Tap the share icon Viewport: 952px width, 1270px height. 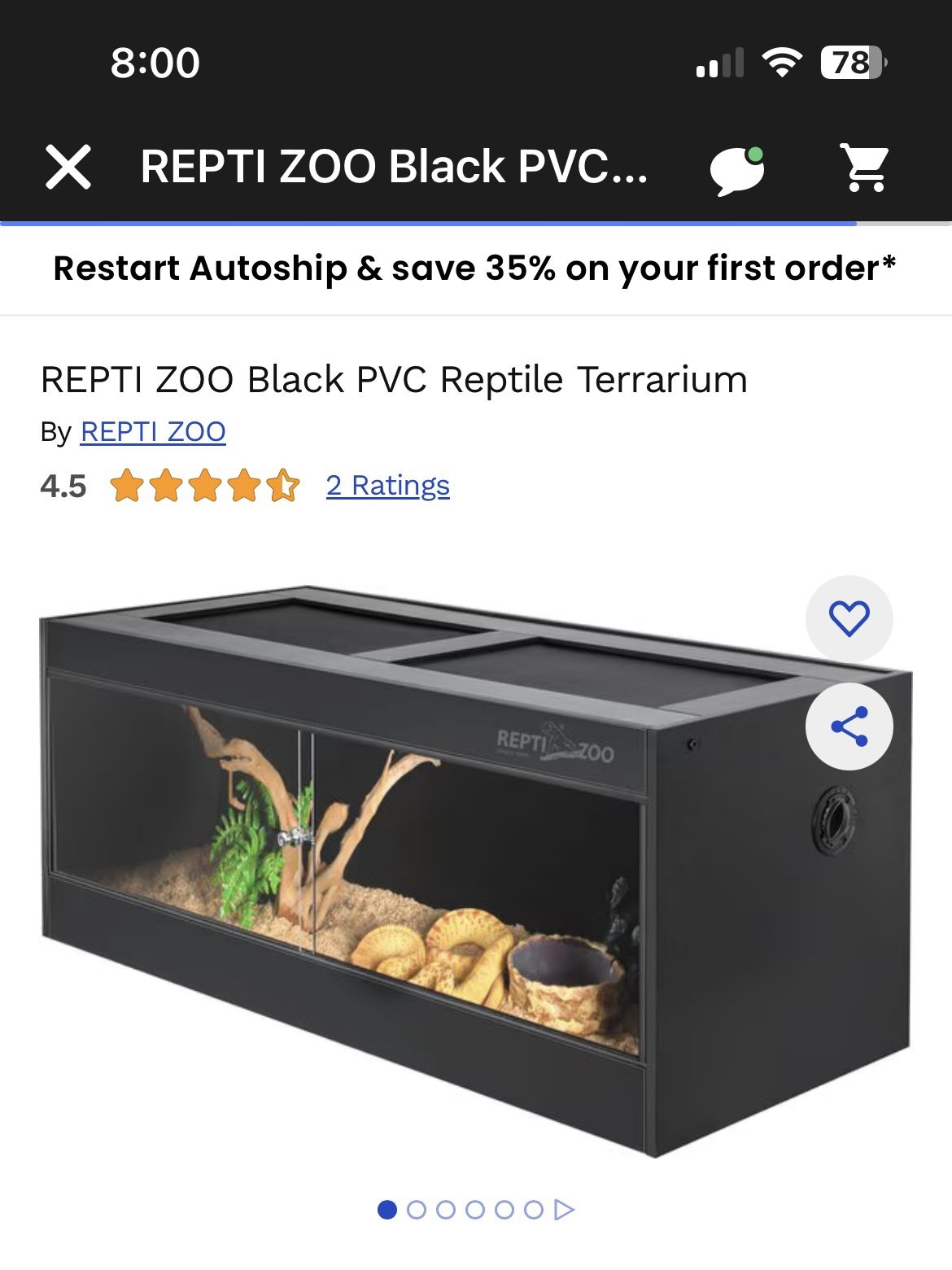coord(849,727)
